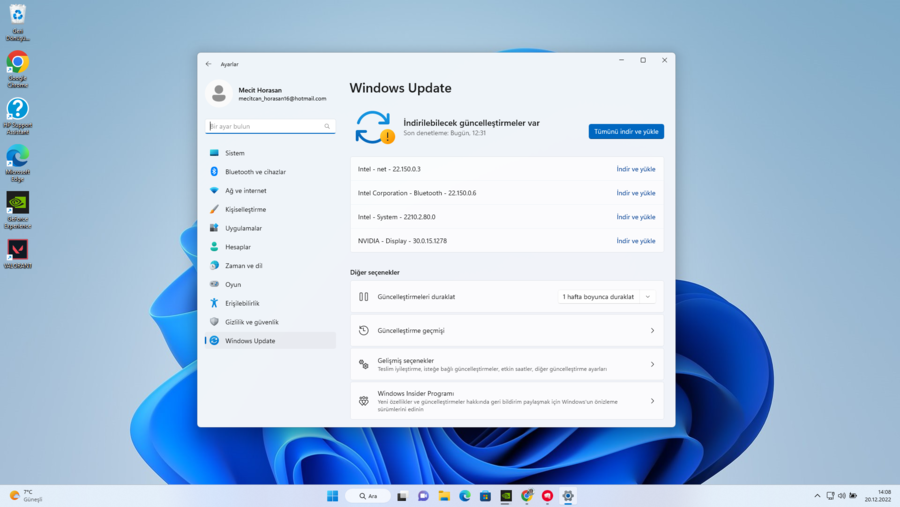900x507 pixels.
Task: Open the weather widget showing 7°C
Action: [26, 496]
